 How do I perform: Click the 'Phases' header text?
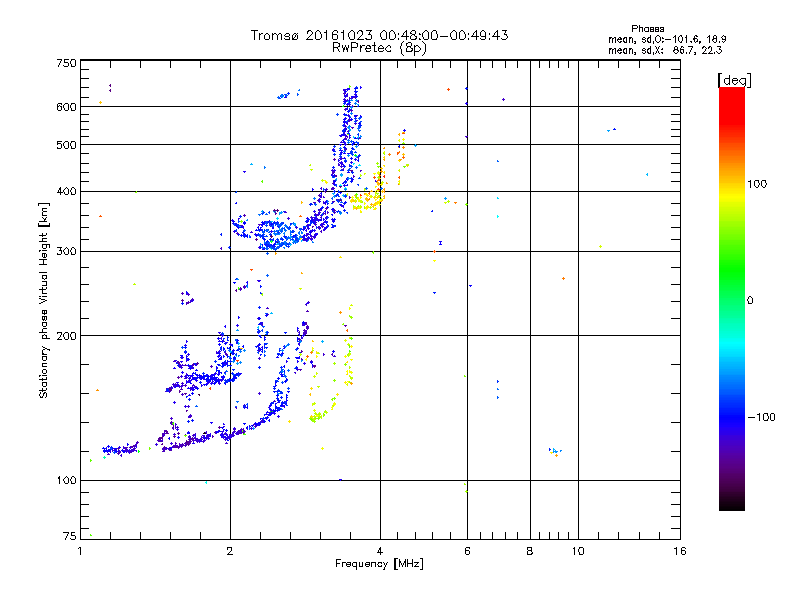[647, 29]
